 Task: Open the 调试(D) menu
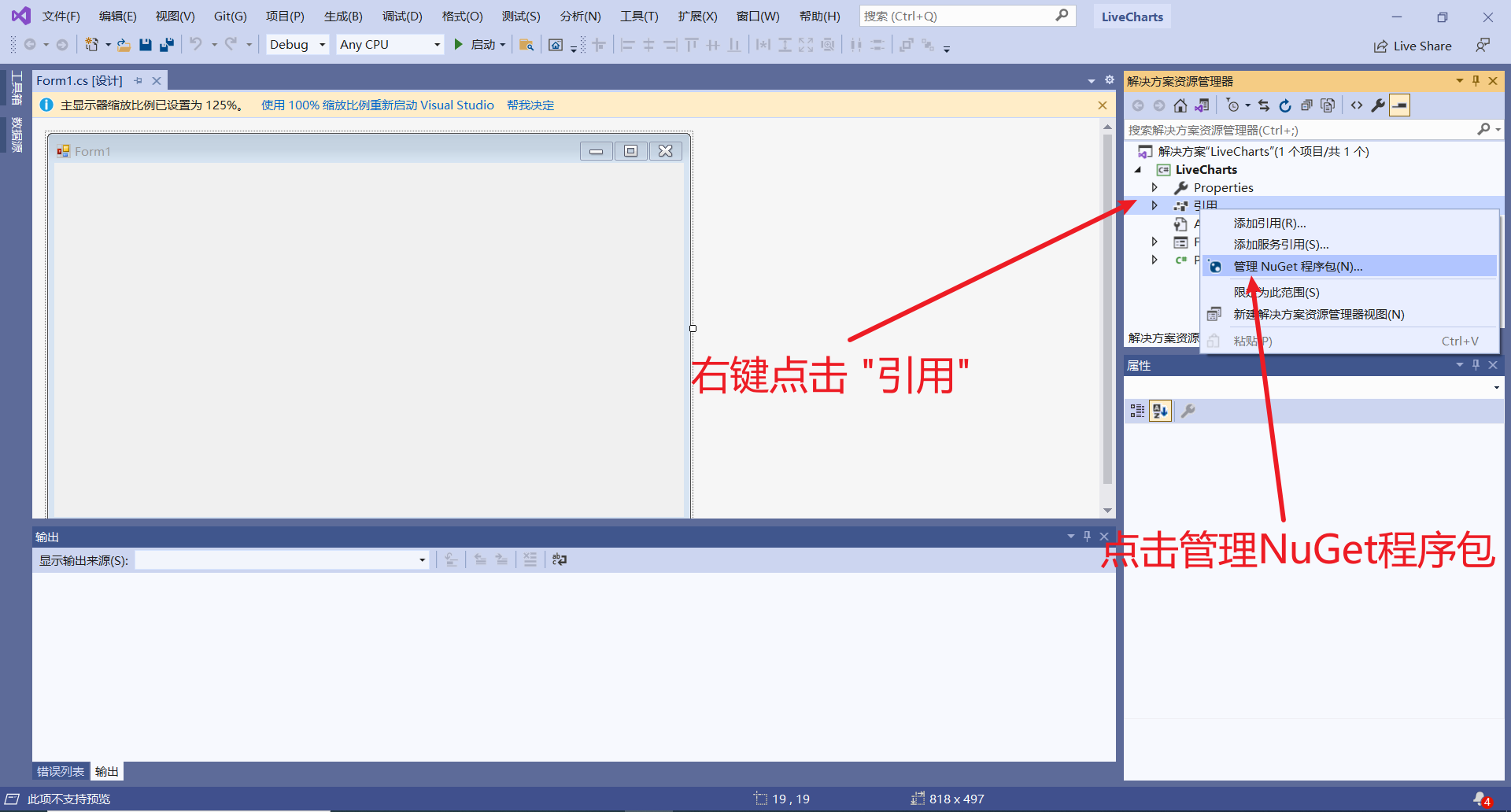[x=402, y=16]
